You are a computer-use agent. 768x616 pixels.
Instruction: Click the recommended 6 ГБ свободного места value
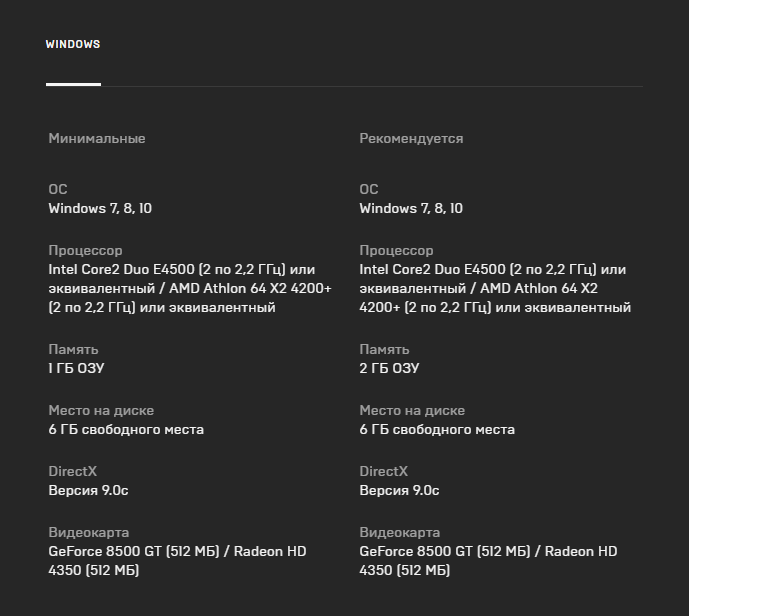click(x=437, y=429)
